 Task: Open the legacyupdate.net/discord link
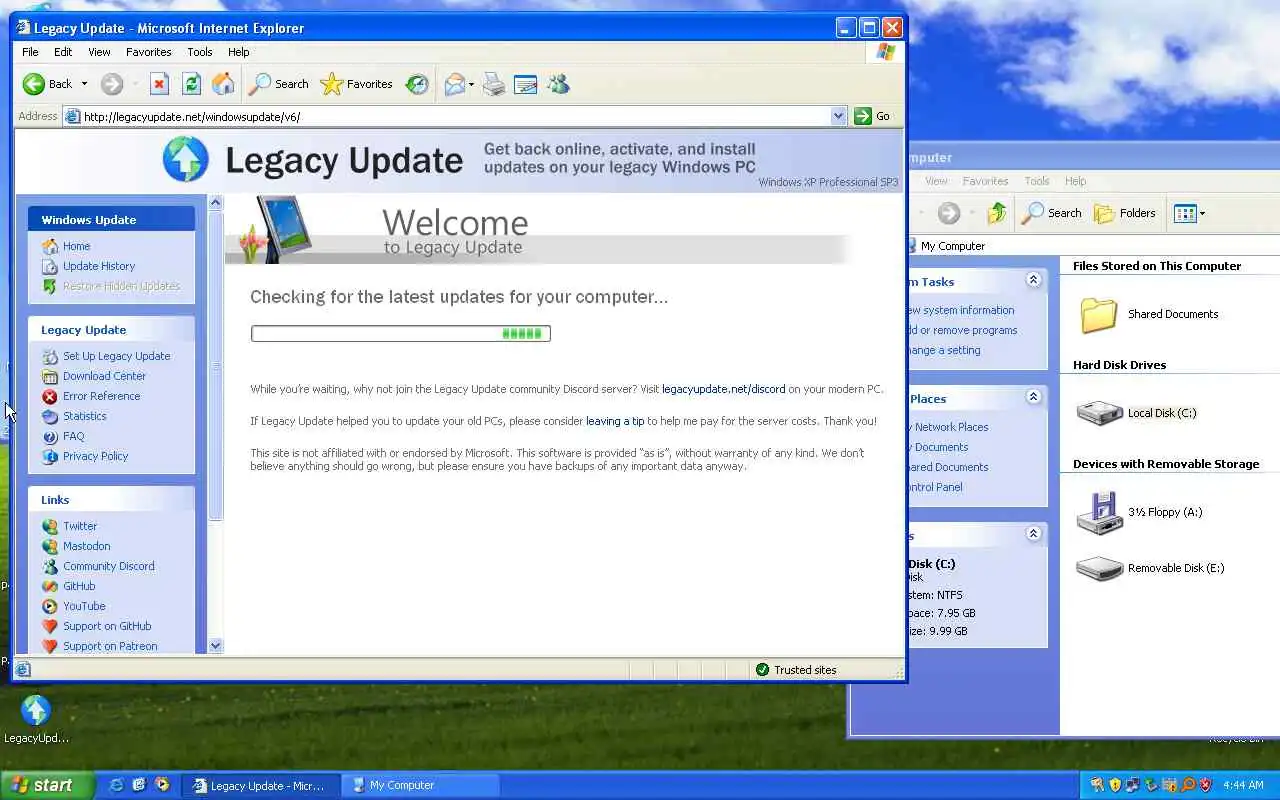[724, 389]
